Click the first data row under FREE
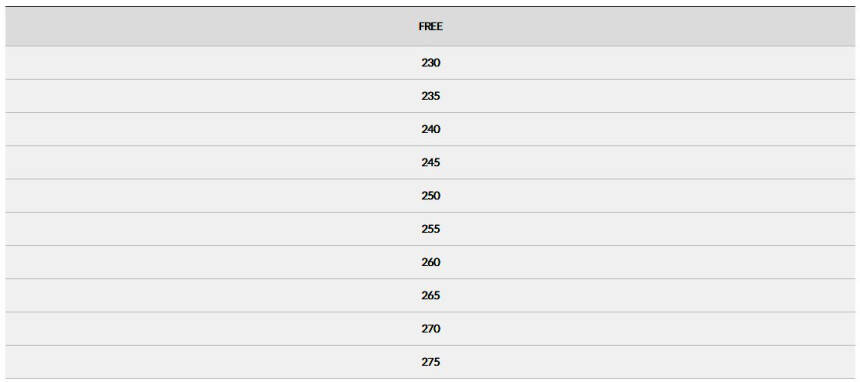 431,63
